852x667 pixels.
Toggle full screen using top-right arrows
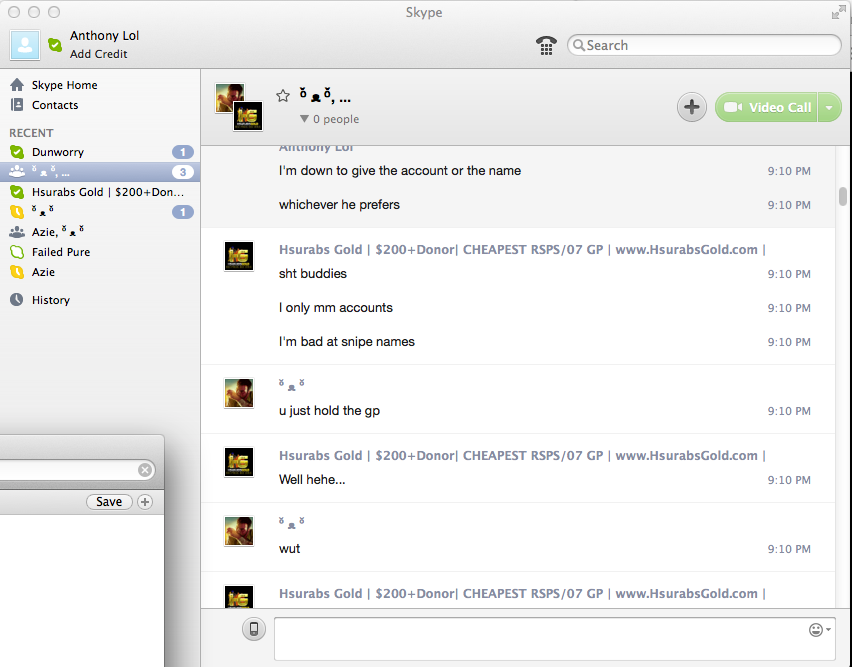(x=838, y=12)
